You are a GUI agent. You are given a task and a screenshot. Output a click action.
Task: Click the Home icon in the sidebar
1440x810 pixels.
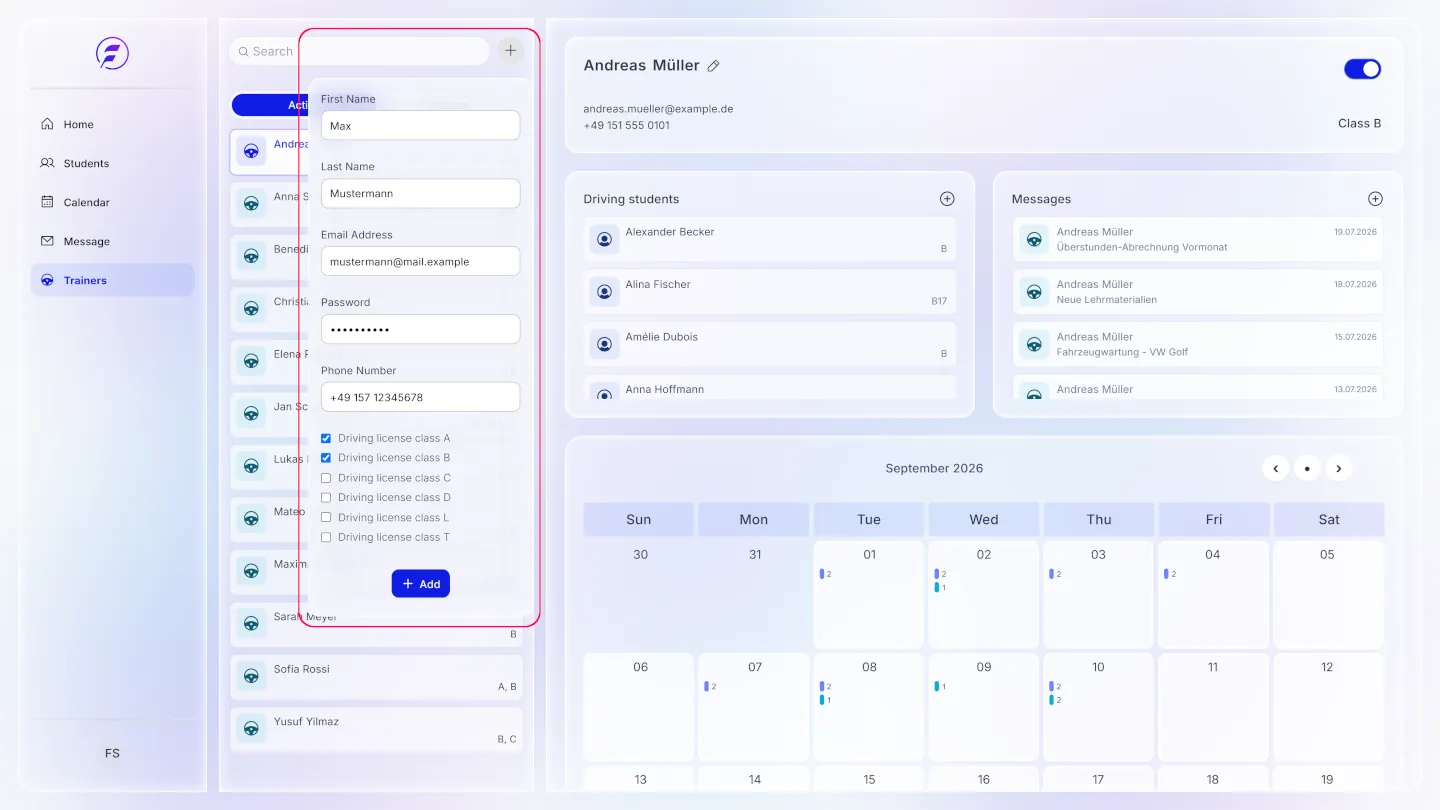47,124
